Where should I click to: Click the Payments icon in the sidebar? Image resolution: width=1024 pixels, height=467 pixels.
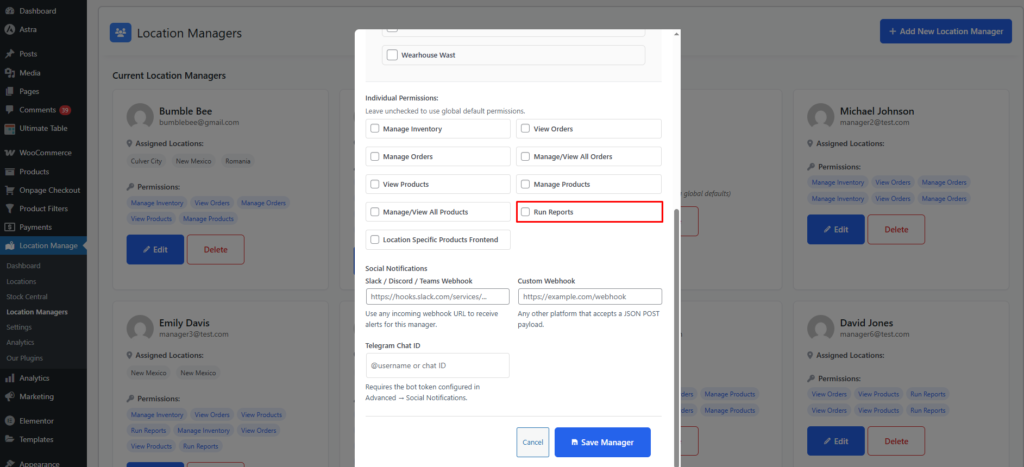click(x=9, y=227)
